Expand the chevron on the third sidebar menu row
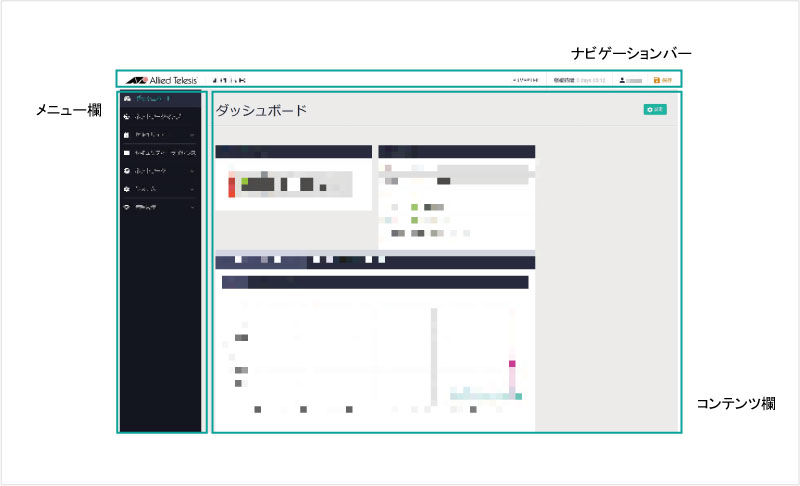Viewport: 800px width, 486px height. [192, 135]
